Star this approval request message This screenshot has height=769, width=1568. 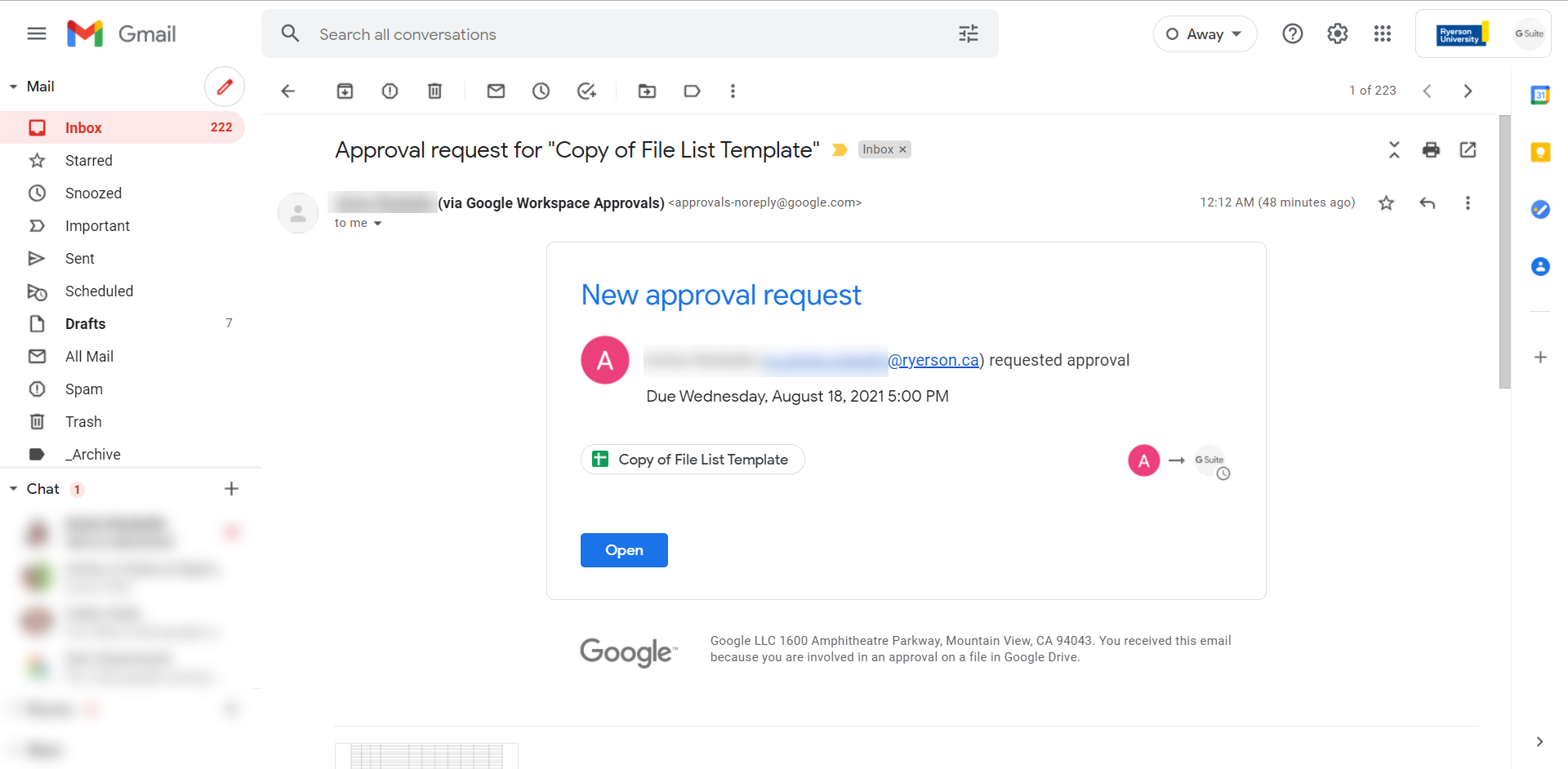pyautogui.click(x=1386, y=202)
